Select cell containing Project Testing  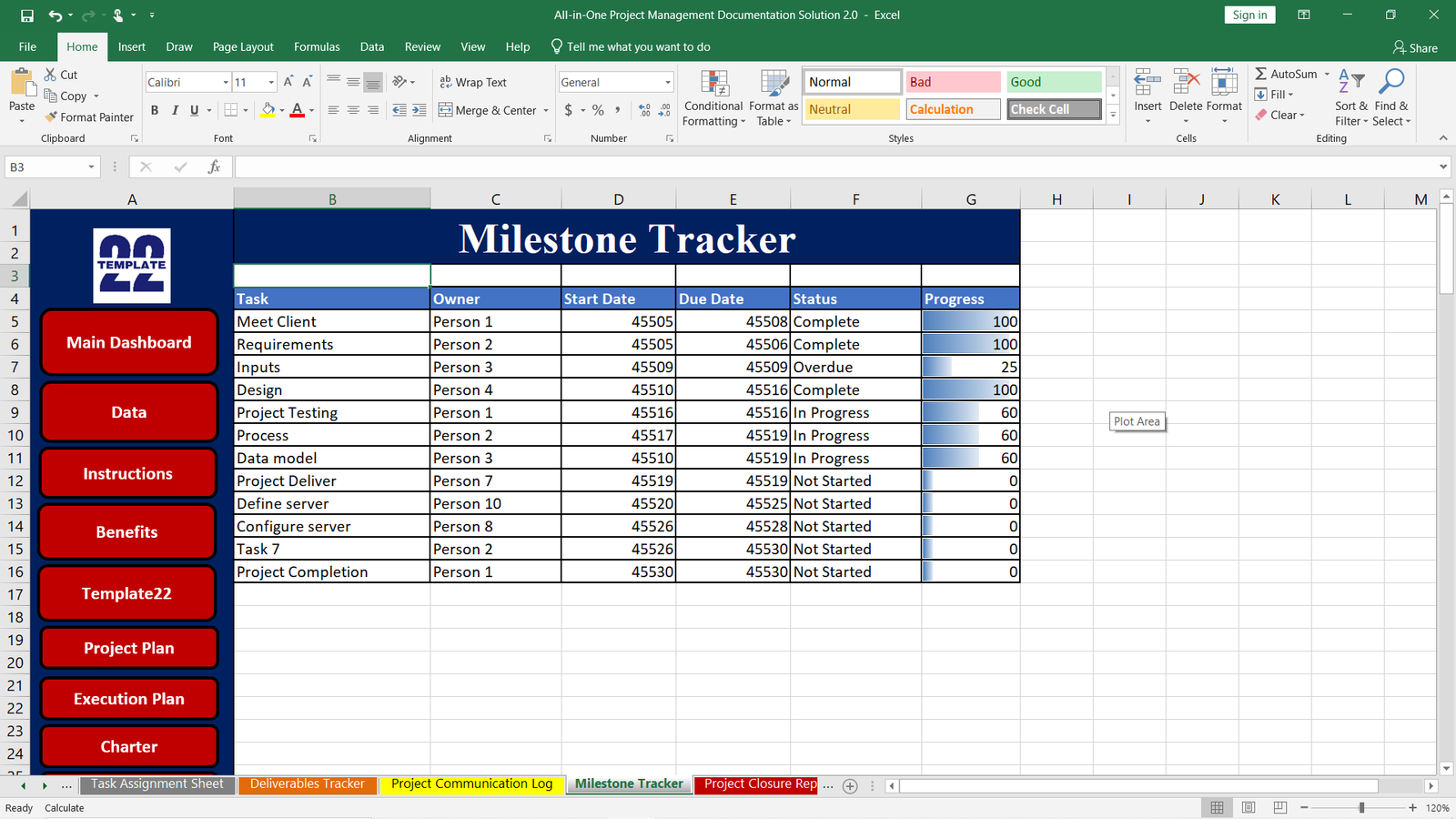coord(331,412)
